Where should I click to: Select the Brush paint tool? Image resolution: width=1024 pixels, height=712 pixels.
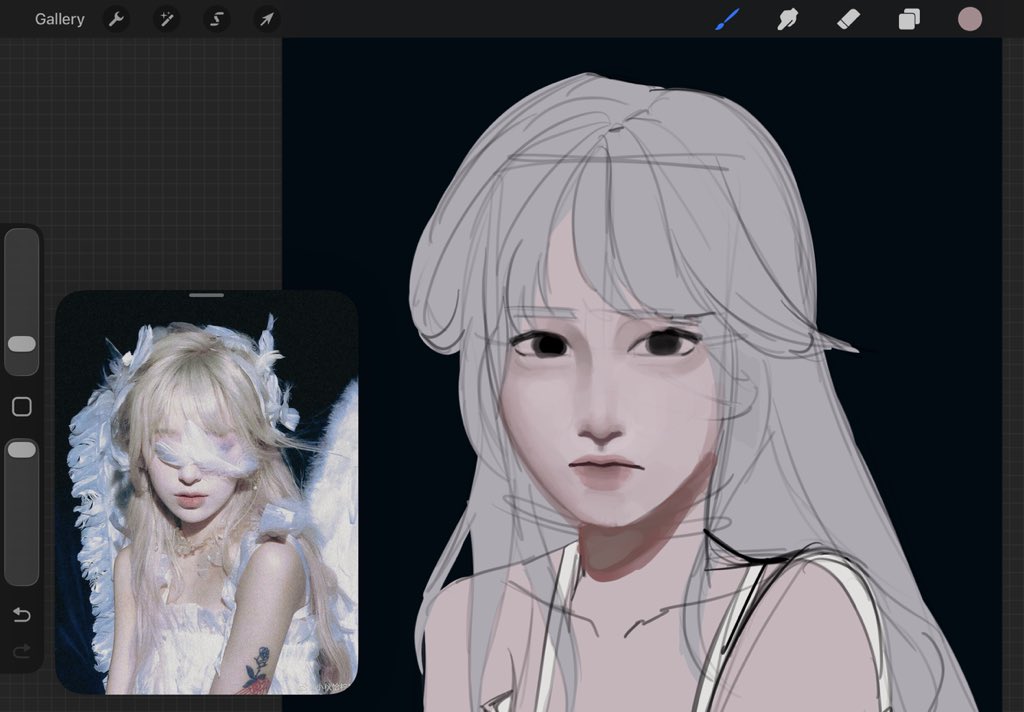tap(728, 20)
